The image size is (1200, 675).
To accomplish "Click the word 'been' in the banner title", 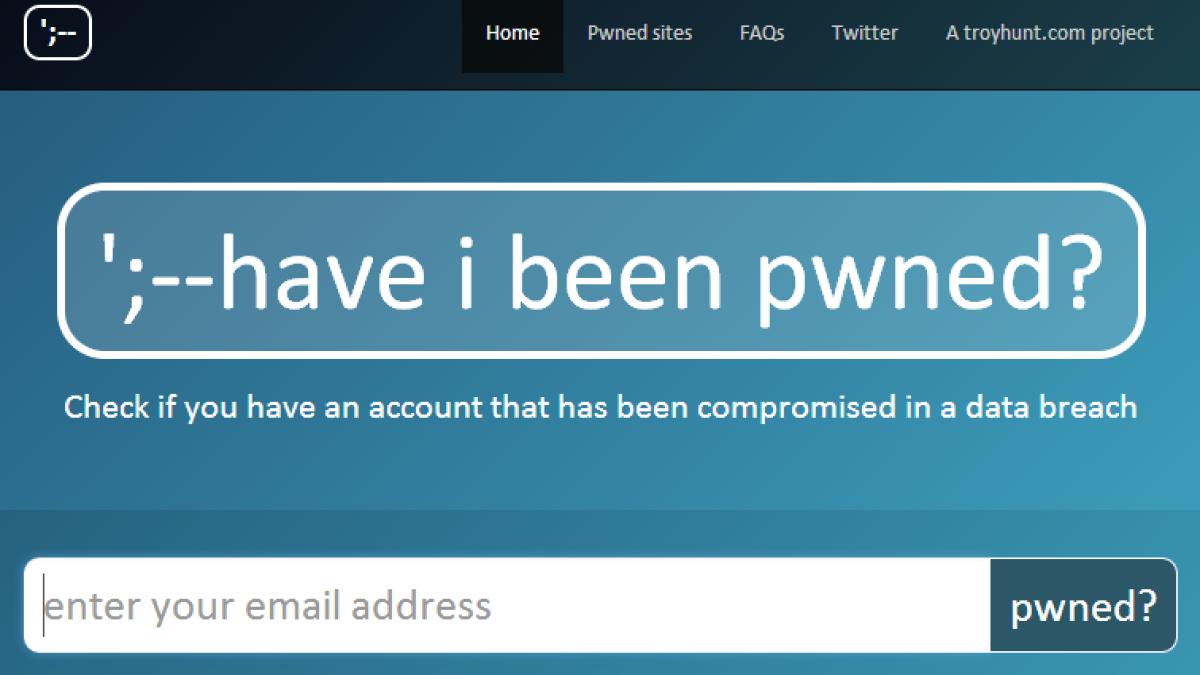I will [x=613, y=270].
